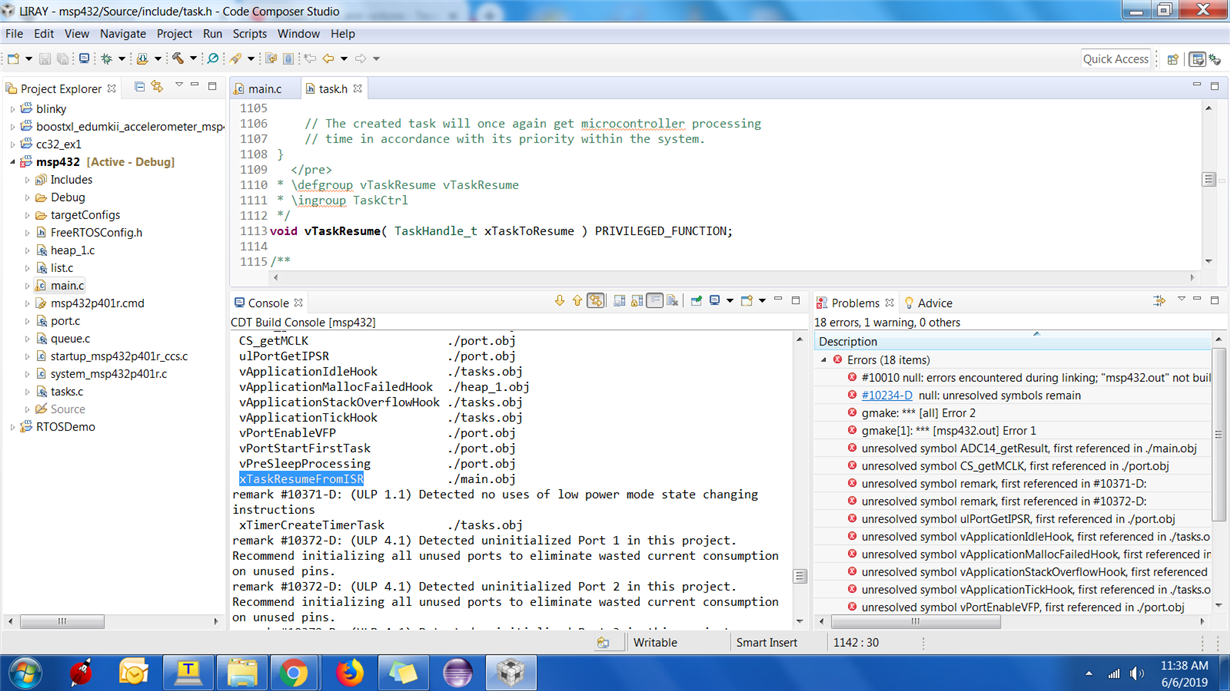Click the Back navigation yellow arrow
The width and height of the screenshot is (1230, 691).
328,59
